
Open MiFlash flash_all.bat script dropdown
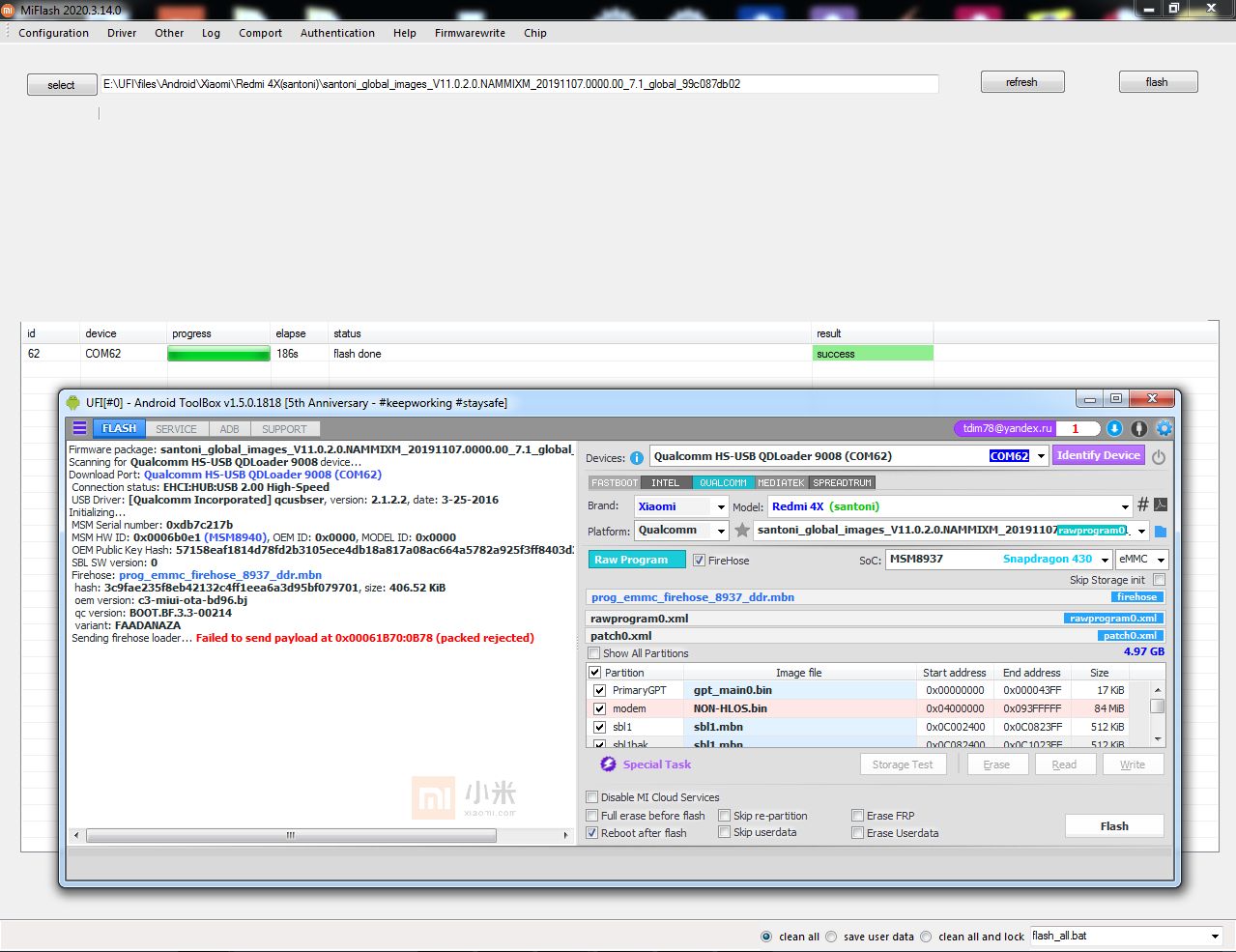(x=1215, y=937)
